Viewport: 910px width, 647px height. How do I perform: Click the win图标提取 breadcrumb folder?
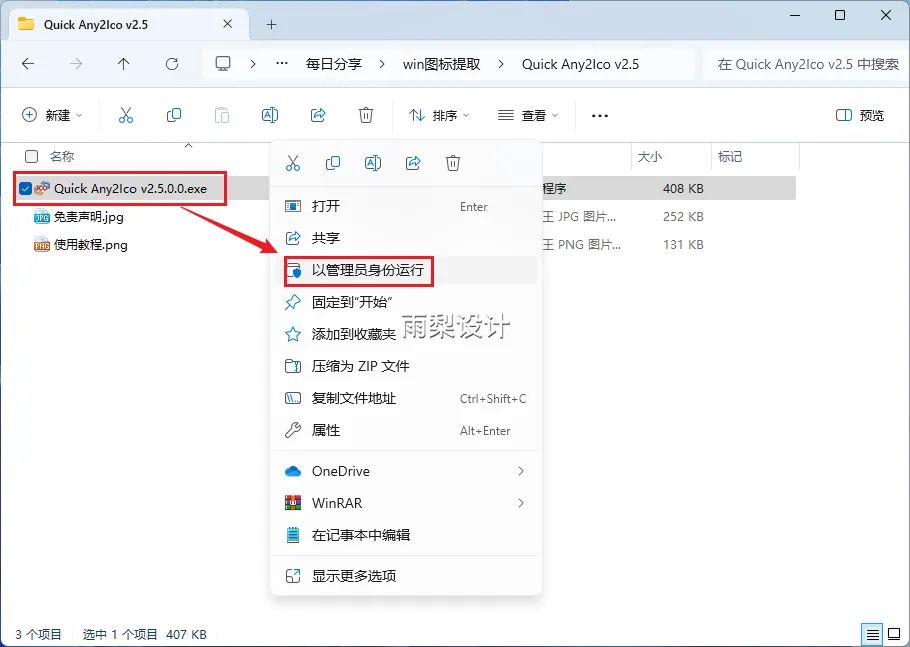click(442, 64)
